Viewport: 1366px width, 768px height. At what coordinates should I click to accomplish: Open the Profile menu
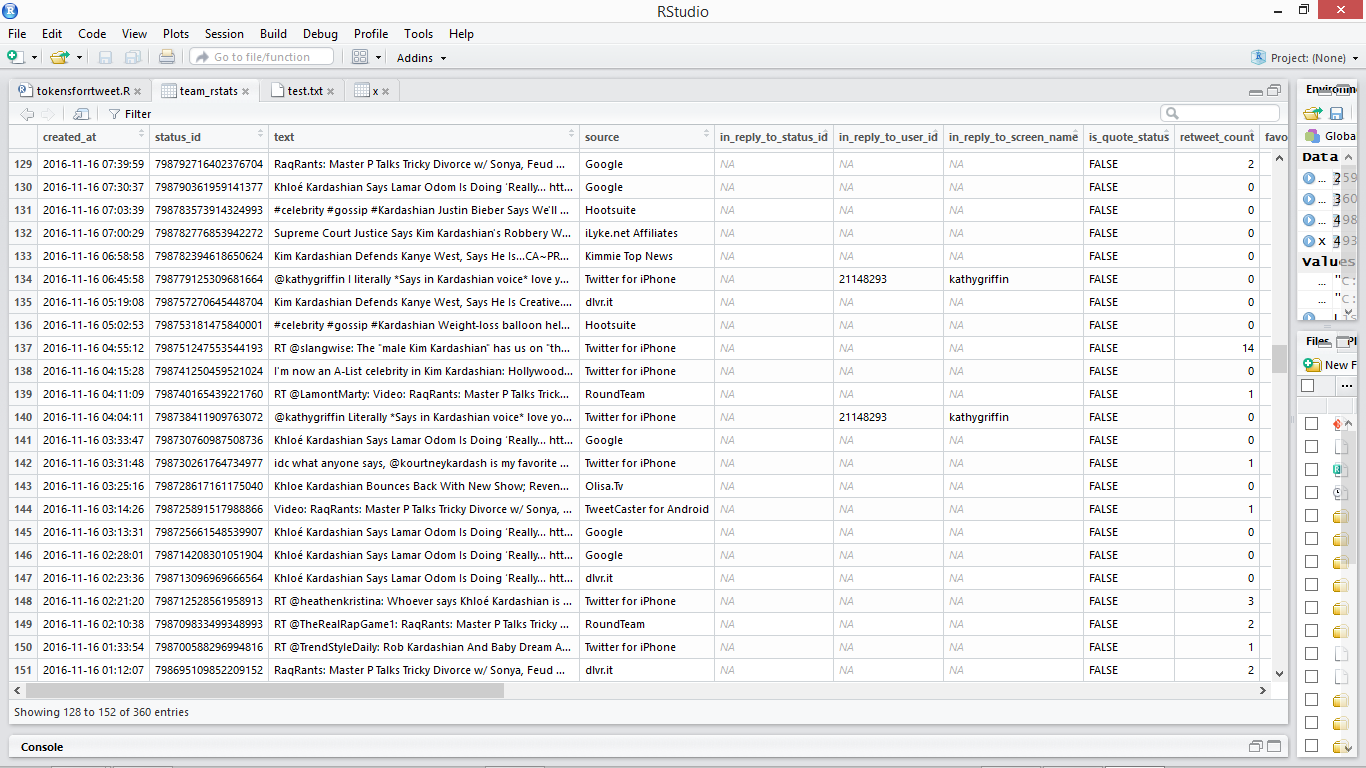(x=371, y=34)
